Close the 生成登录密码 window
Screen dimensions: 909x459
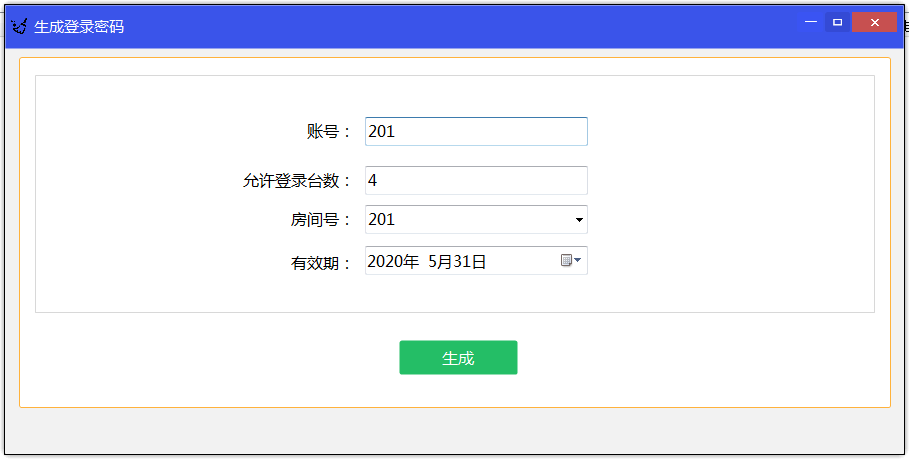[x=874, y=22]
